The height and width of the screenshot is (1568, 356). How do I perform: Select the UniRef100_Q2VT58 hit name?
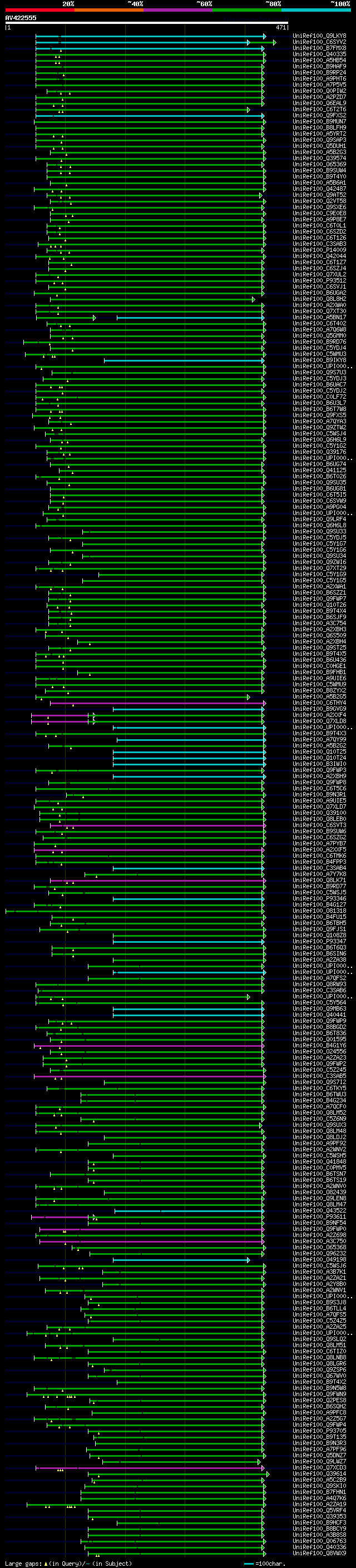coord(319,201)
